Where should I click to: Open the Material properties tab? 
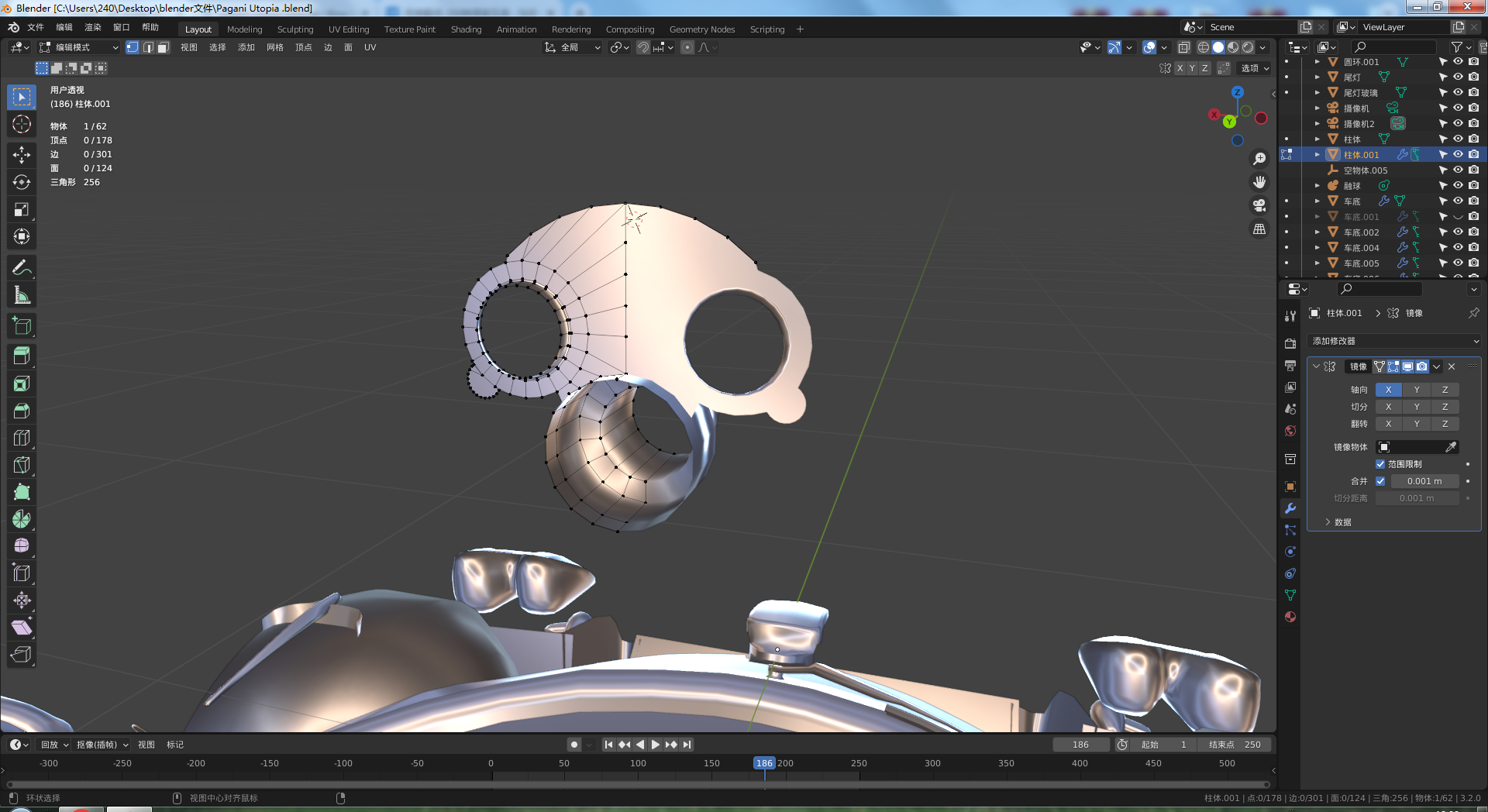coord(1290,617)
